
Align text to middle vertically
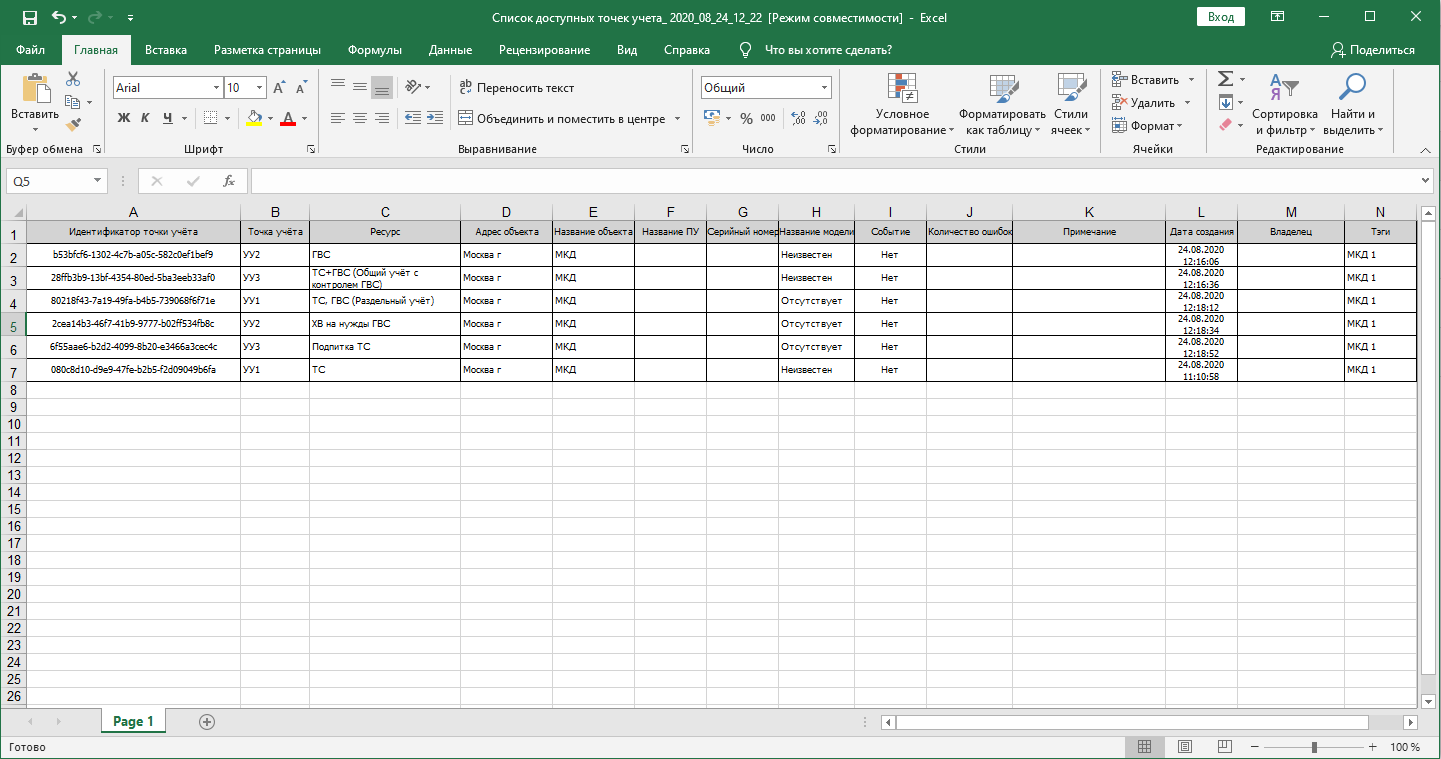pyautogui.click(x=360, y=87)
